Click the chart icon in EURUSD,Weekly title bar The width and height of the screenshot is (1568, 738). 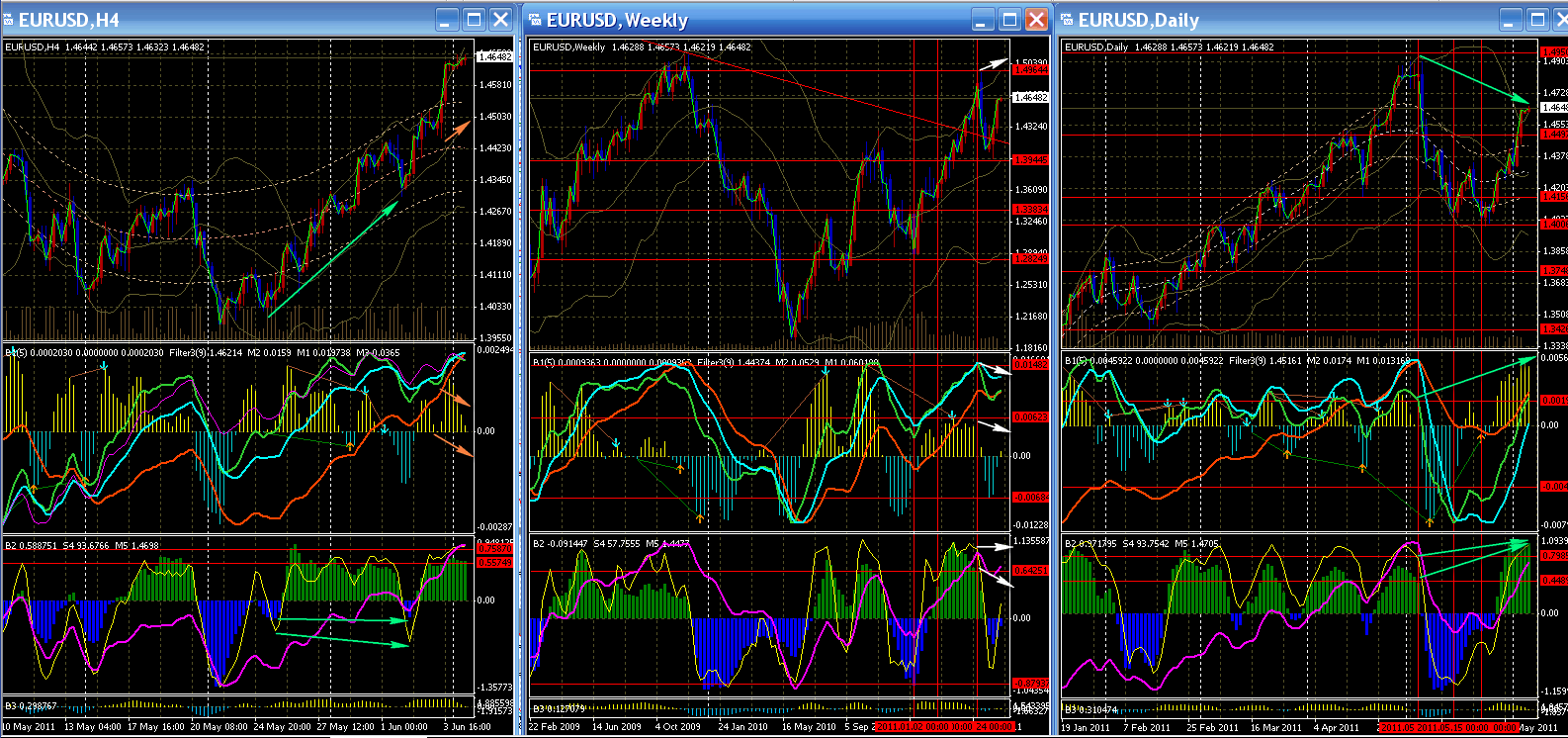pyautogui.click(x=535, y=20)
